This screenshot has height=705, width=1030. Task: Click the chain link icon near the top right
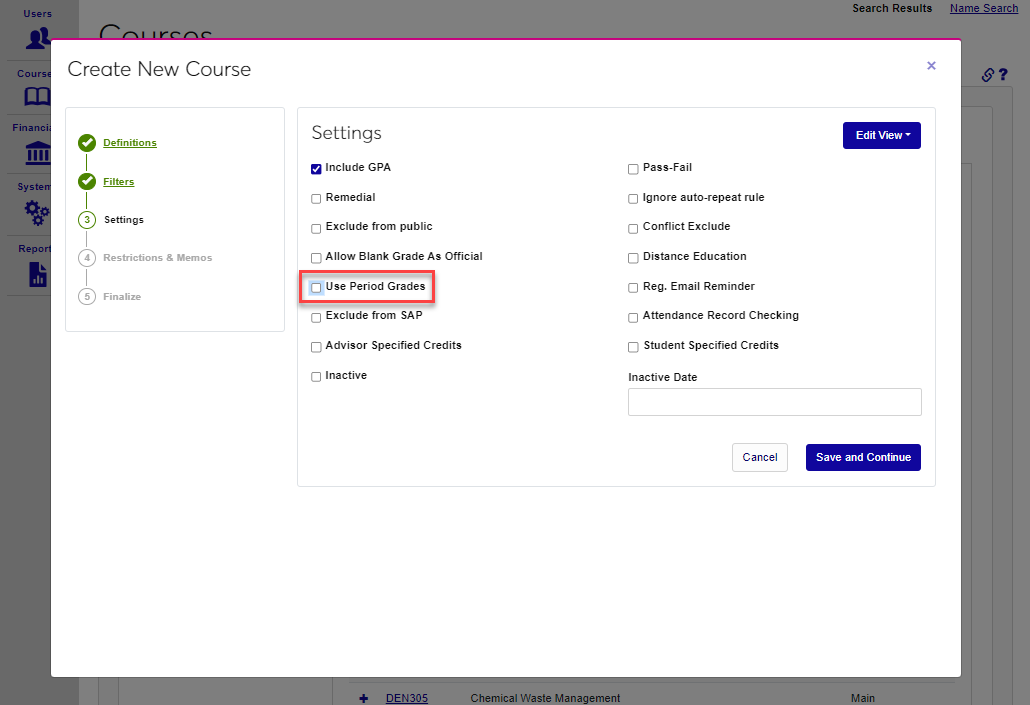click(987, 74)
